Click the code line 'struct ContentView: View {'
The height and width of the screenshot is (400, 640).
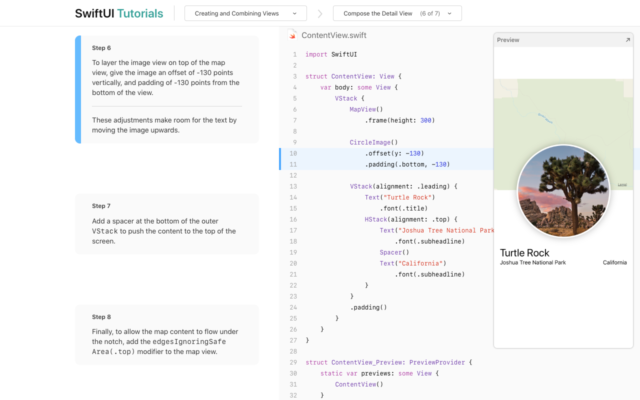coord(353,76)
